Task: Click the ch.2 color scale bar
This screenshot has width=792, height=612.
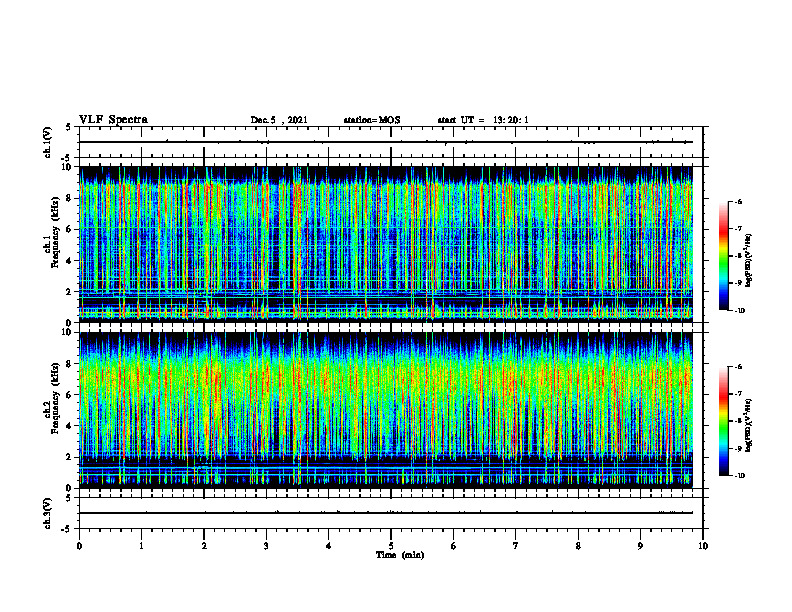Action: point(723,421)
